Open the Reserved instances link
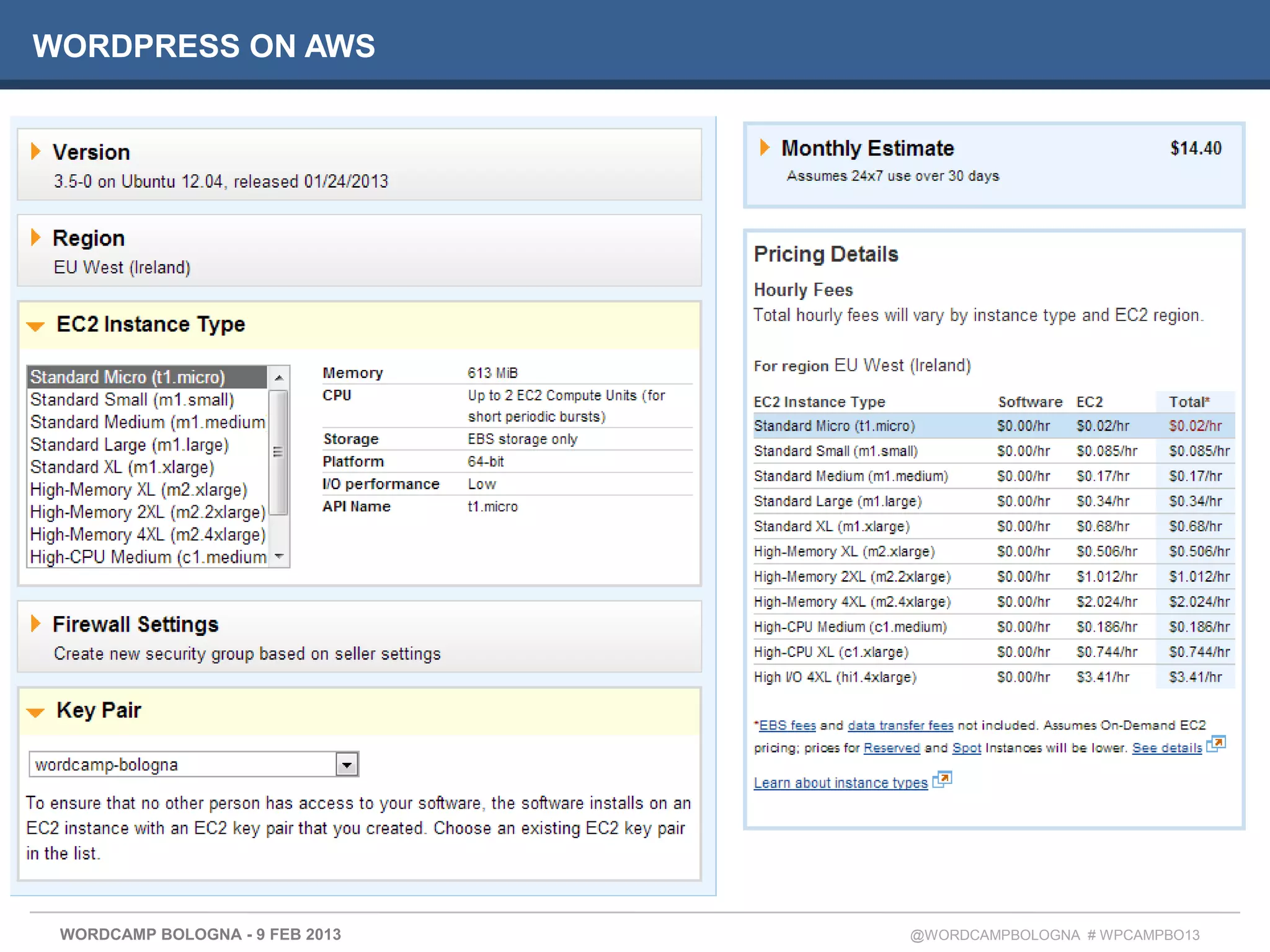Viewport: 1270px width, 952px height. tap(892, 748)
